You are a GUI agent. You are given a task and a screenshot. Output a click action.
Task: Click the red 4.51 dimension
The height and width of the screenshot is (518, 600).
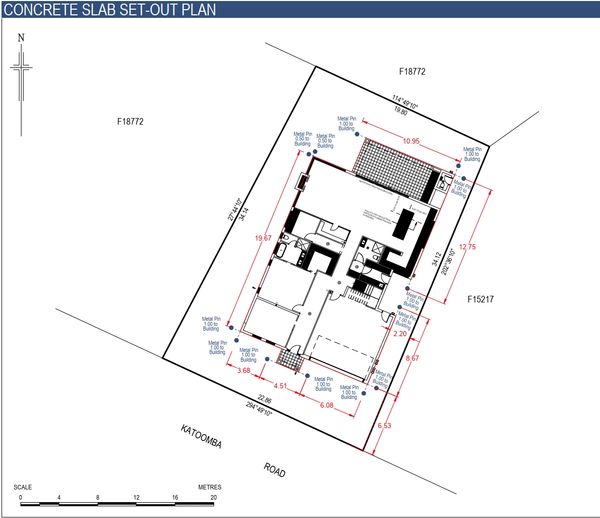click(x=280, y=386)
